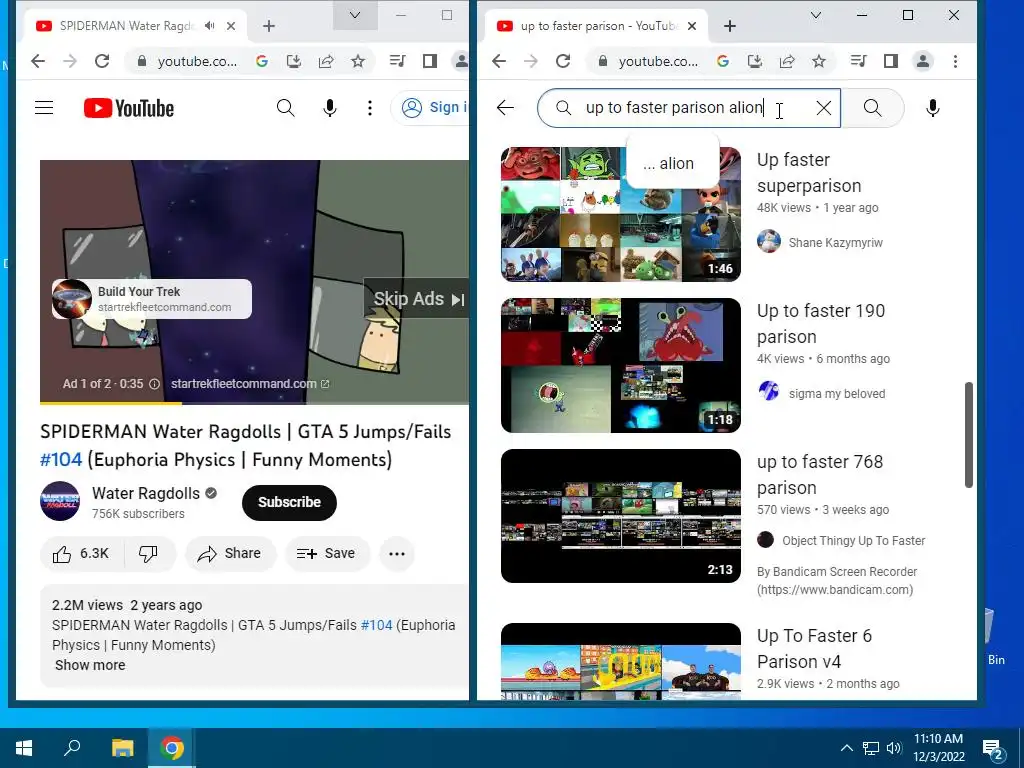Expand description with Show more

[90, 665]
